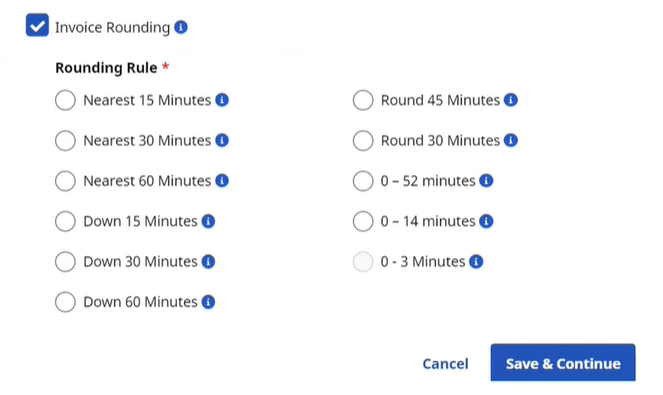Select Nearest 15 Minutes radio button
The height and width of the screenshot is (395, 663).
click(65, 100)
